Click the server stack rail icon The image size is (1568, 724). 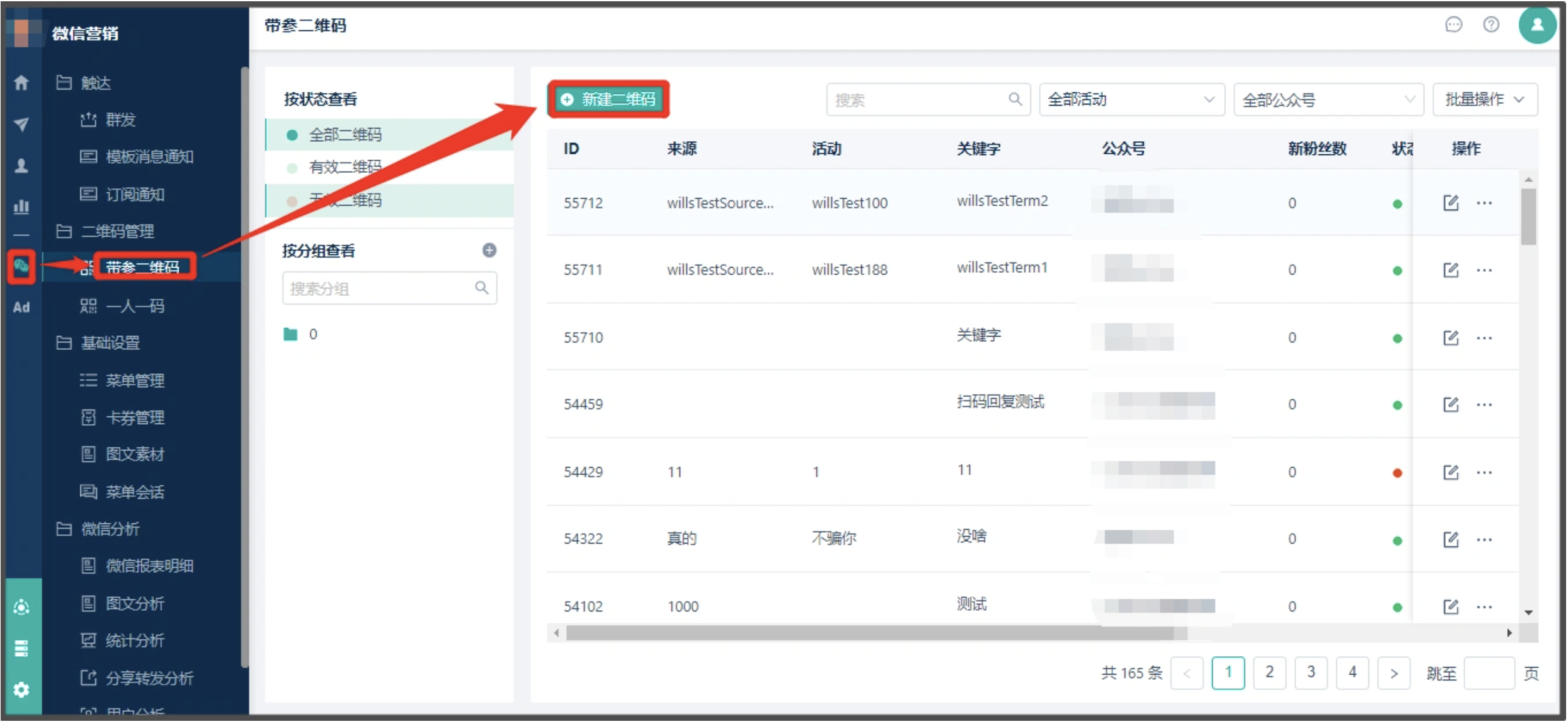click(22, 648)
